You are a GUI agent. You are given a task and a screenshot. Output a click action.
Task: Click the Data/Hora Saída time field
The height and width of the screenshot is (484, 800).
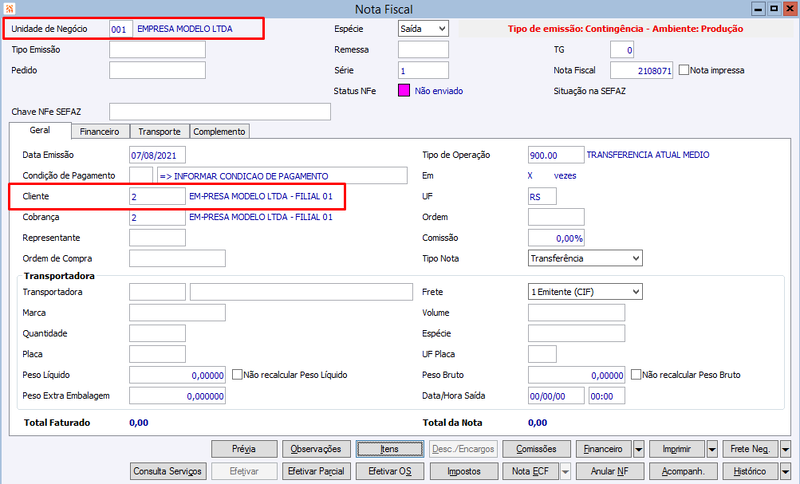tap(607, 396)
